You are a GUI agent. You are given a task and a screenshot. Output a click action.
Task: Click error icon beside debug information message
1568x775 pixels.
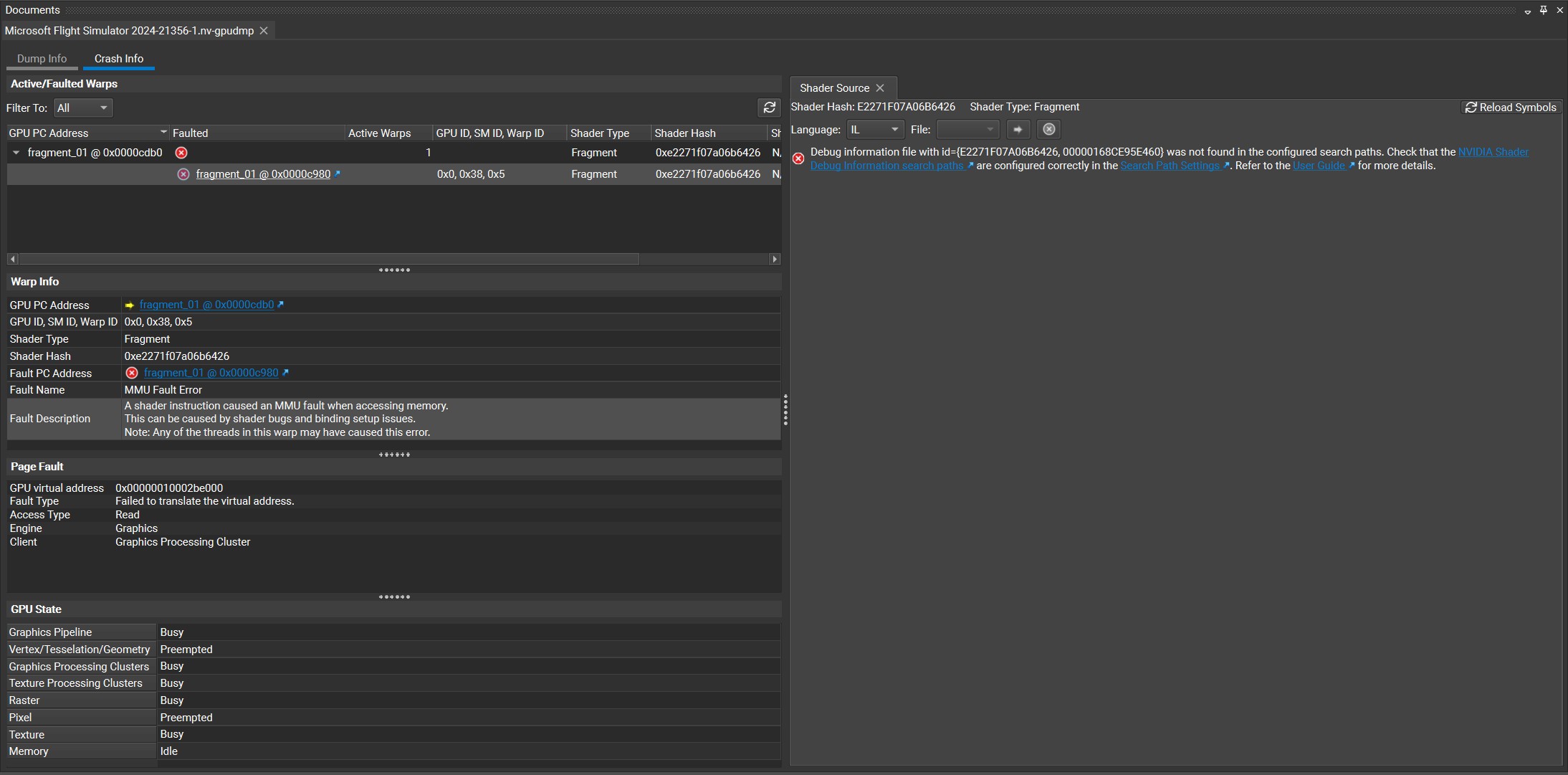pos(798,158)
